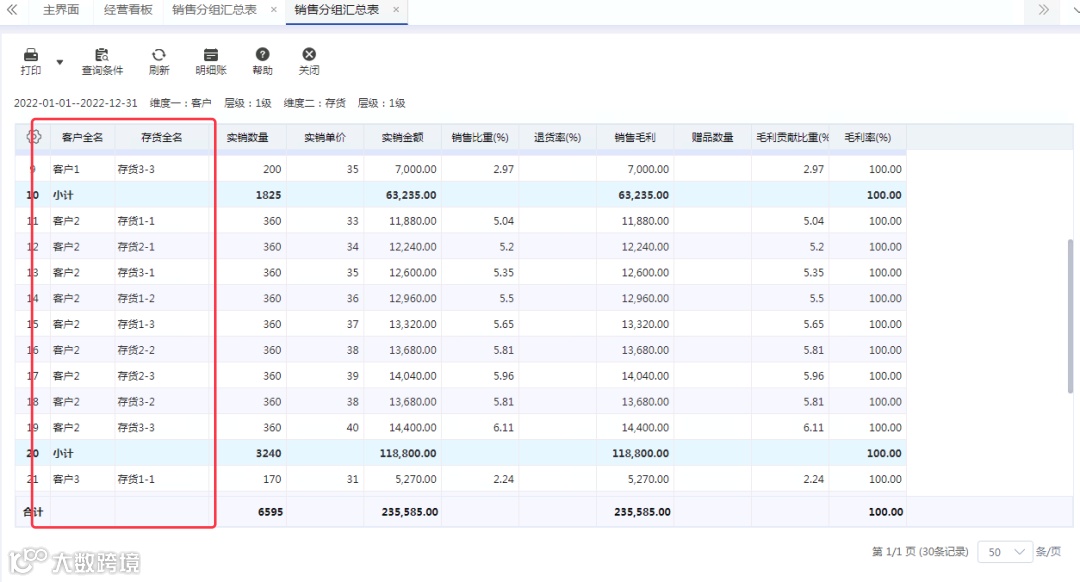Click the 6.11 销售比重 cell
The image size is (1080, 582).
[503, 427]
